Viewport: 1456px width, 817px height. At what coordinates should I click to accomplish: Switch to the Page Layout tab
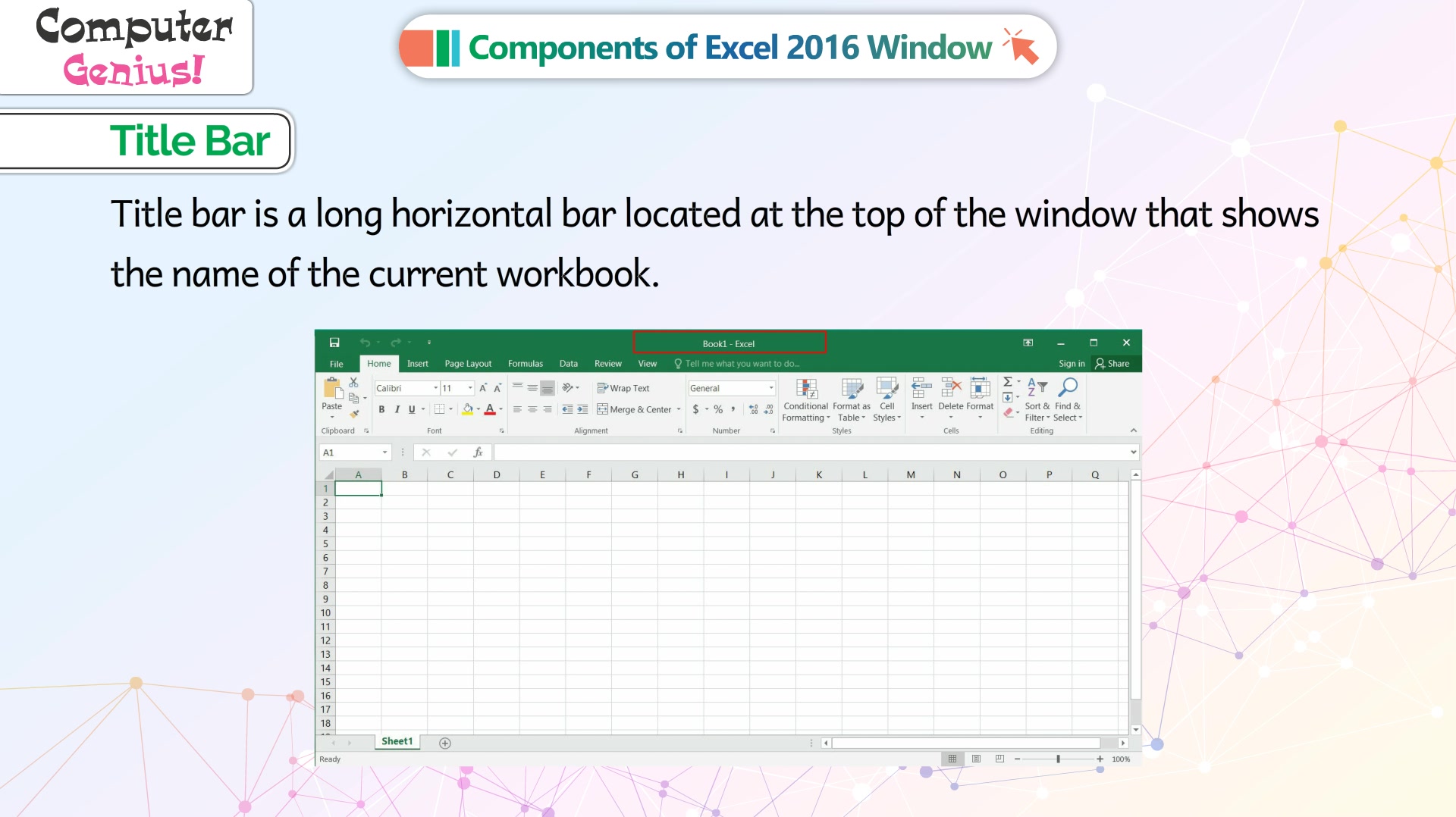[468, 364]
